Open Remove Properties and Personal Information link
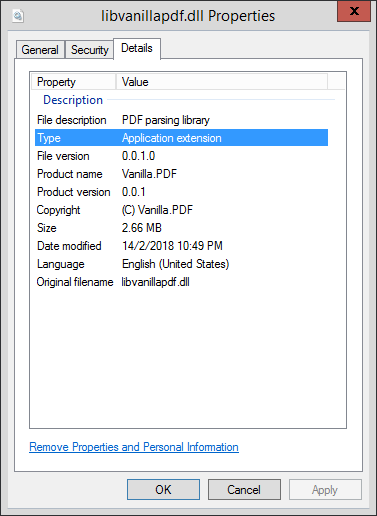This screenshot has height=516, width=377. point(134,447)
